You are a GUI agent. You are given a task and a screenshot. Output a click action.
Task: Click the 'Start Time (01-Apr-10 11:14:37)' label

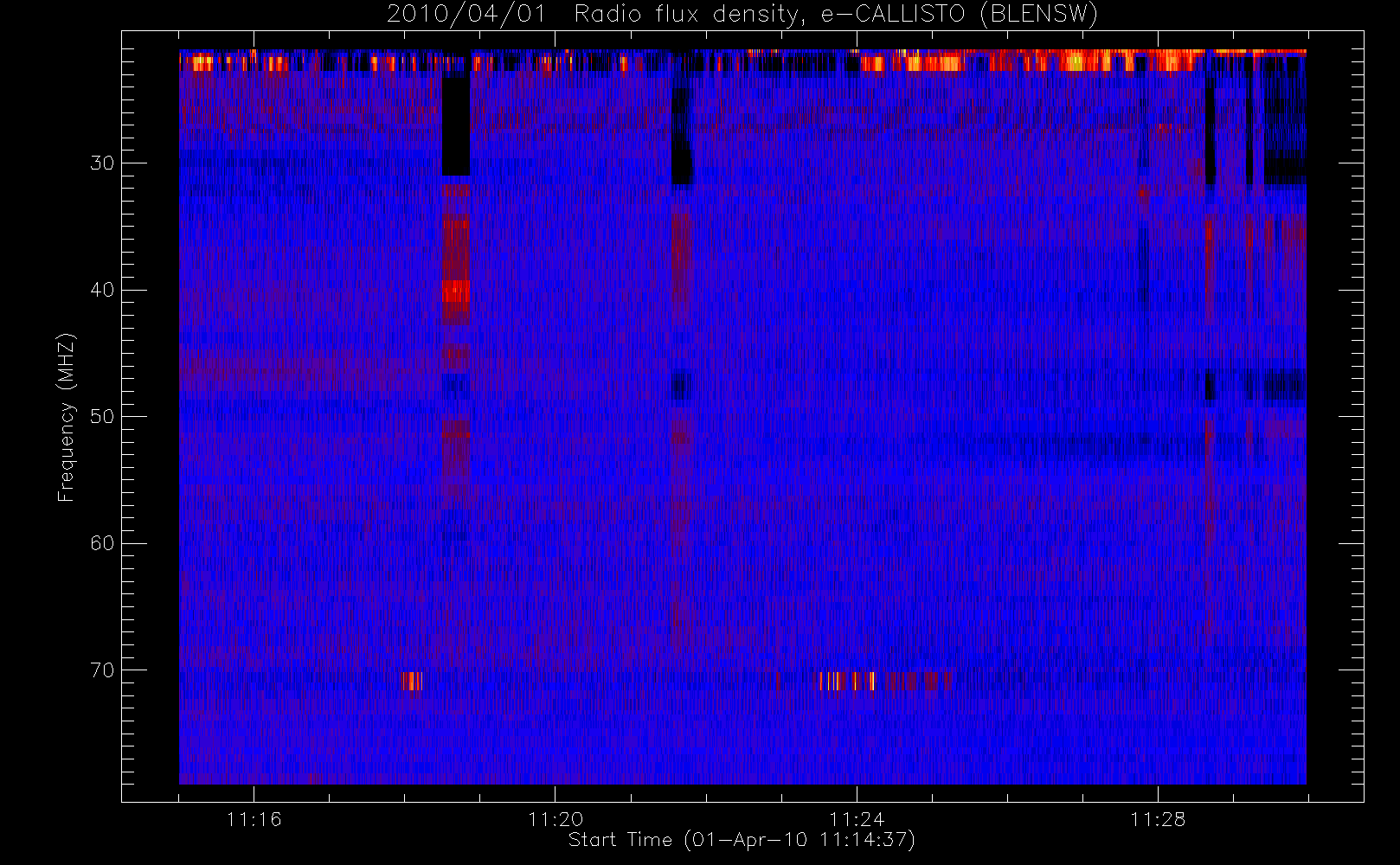coord(742,840)
